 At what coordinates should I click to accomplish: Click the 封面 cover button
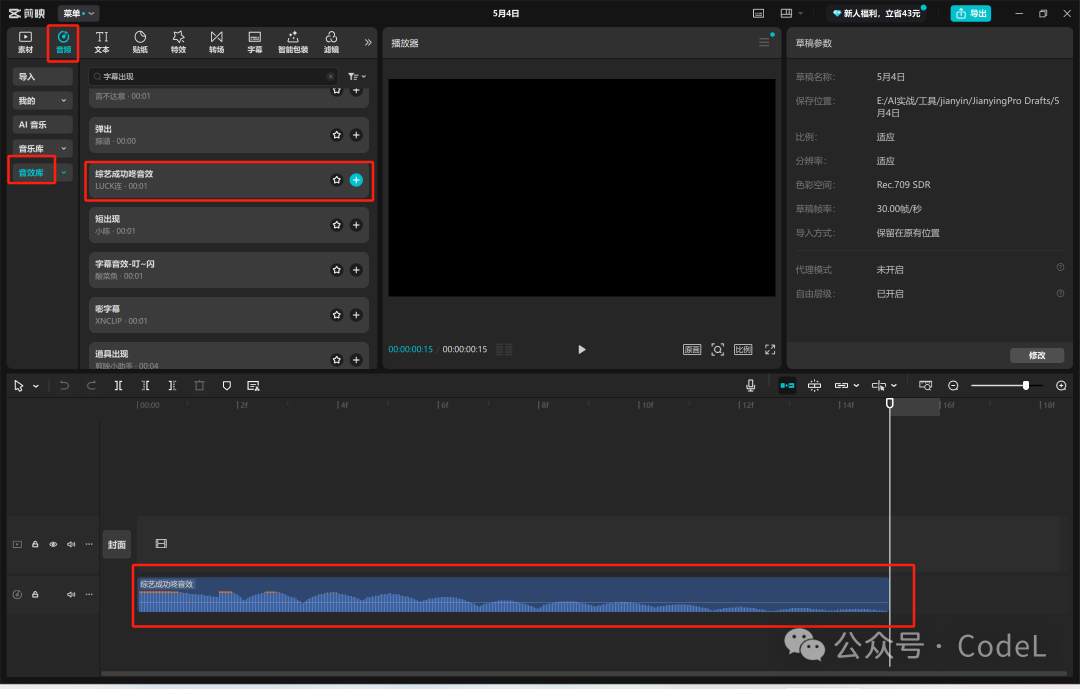(x=117, y=544)
